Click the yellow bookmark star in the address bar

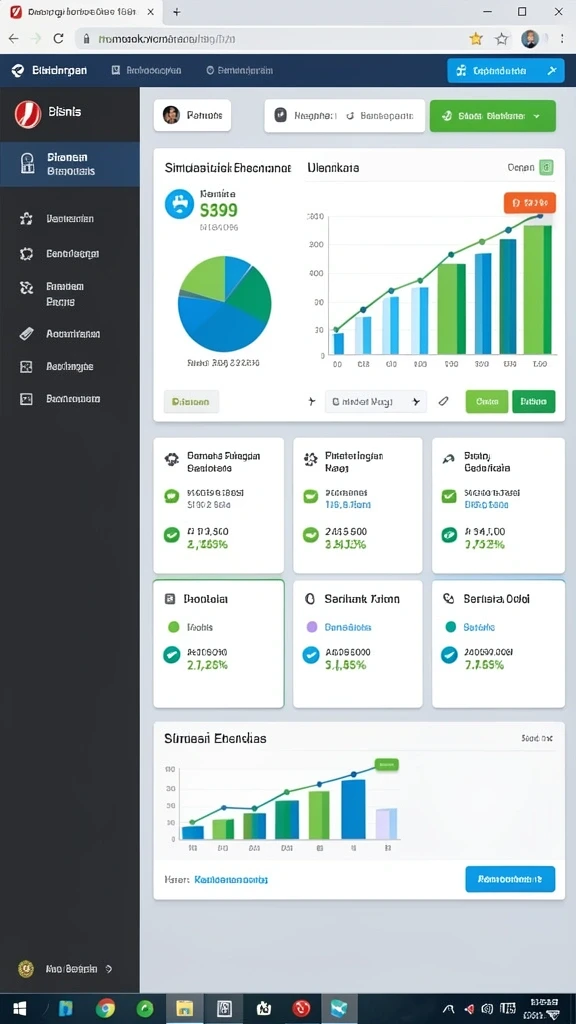[x=475, y=39]
